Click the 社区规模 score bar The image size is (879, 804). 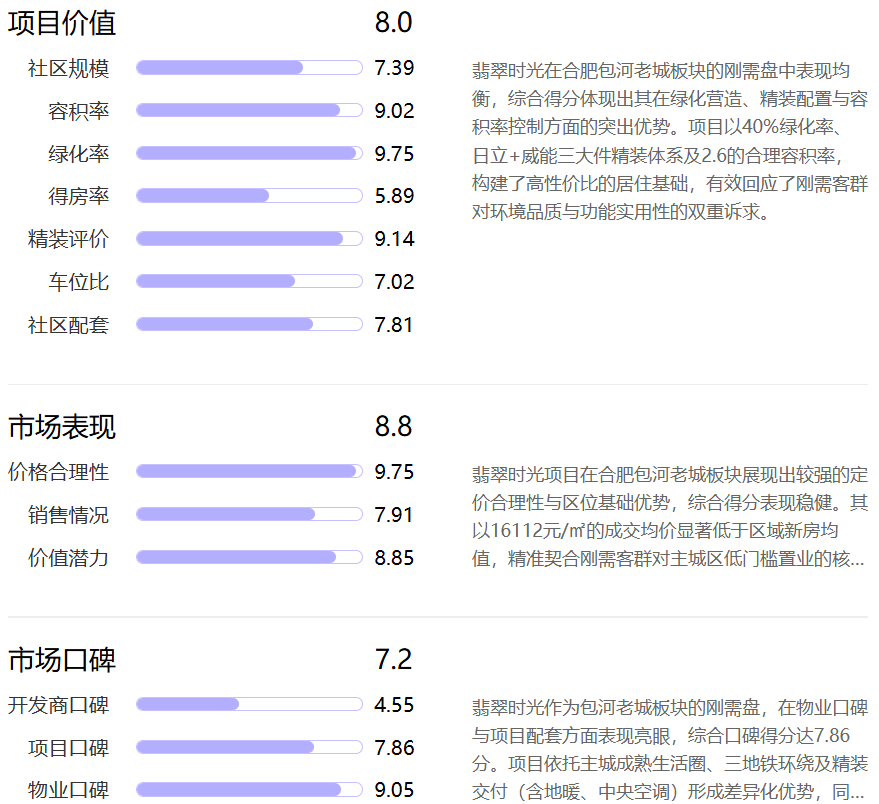(249, 68)
